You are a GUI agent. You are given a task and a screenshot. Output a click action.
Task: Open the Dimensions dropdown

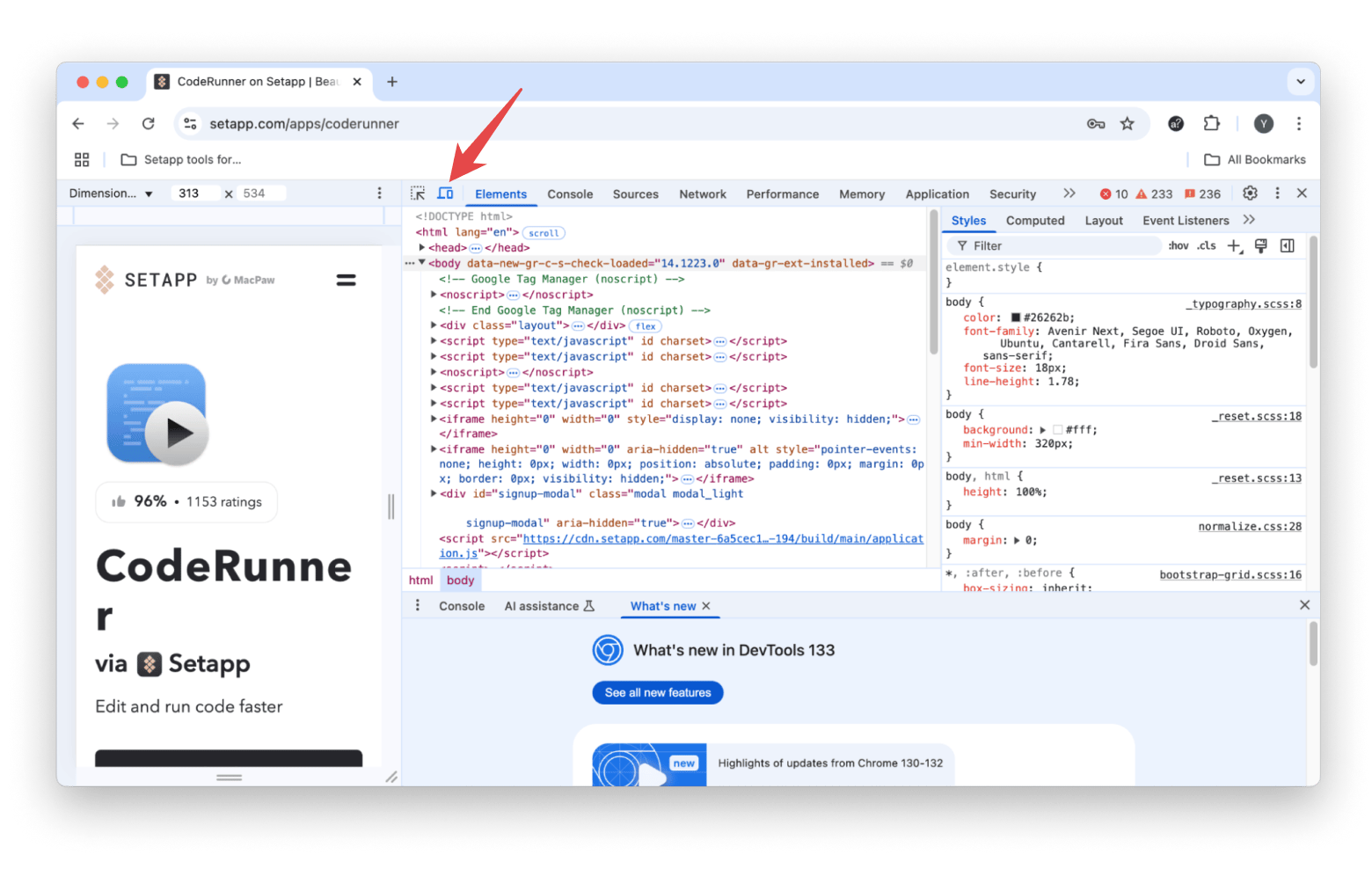pyautogui.click(x=111, y=194)
